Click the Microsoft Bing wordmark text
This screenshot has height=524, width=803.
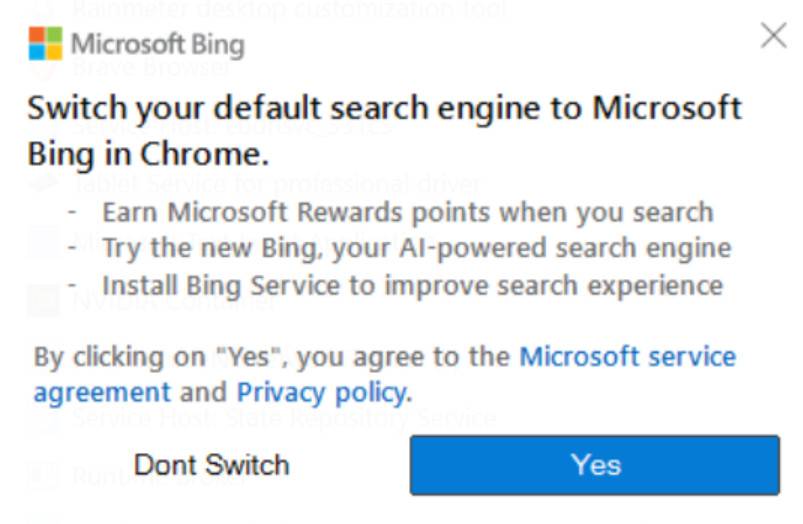[157, 45]
